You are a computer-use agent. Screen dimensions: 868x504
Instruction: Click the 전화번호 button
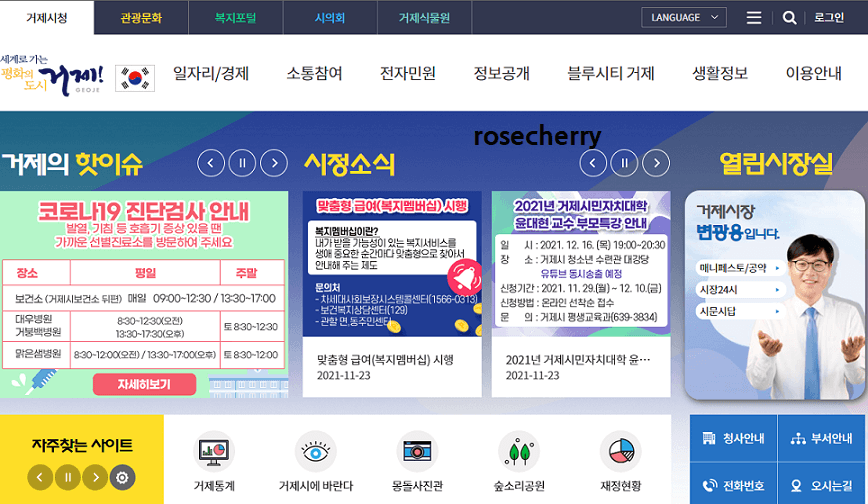tap(733, 485)
